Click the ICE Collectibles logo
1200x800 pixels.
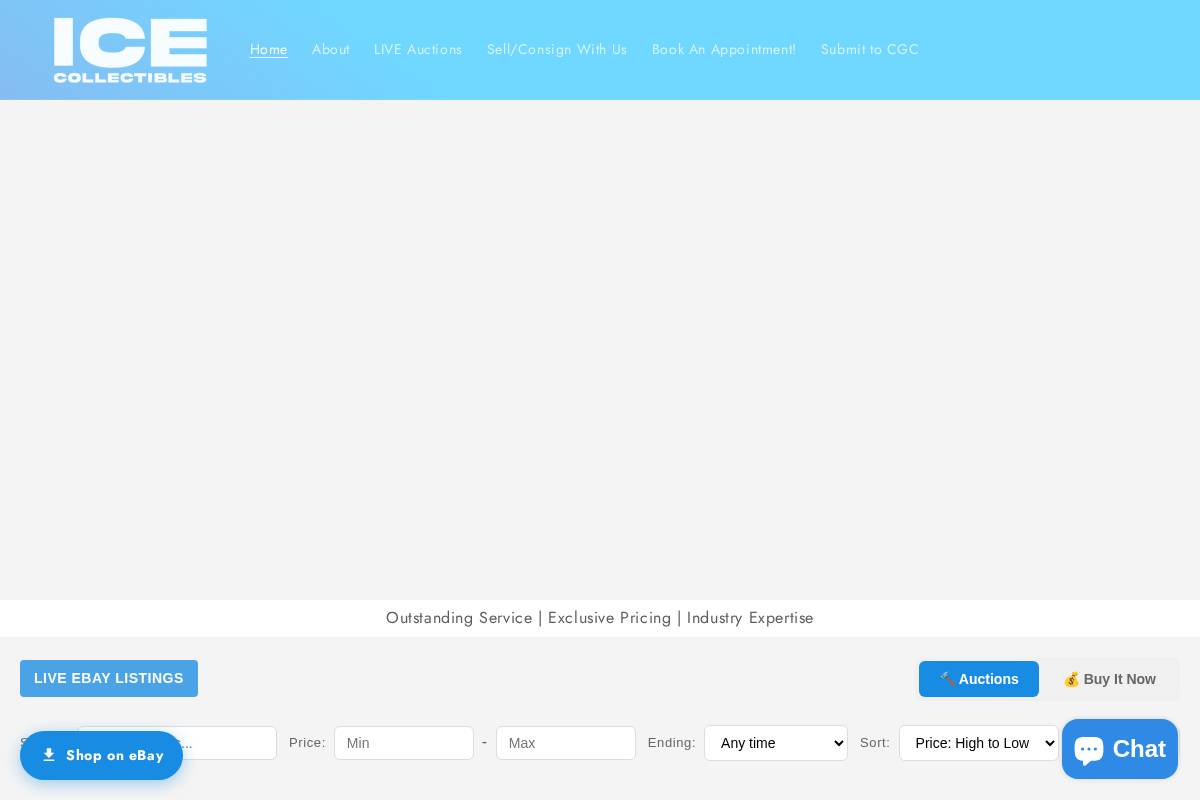[x=130, y=50]
